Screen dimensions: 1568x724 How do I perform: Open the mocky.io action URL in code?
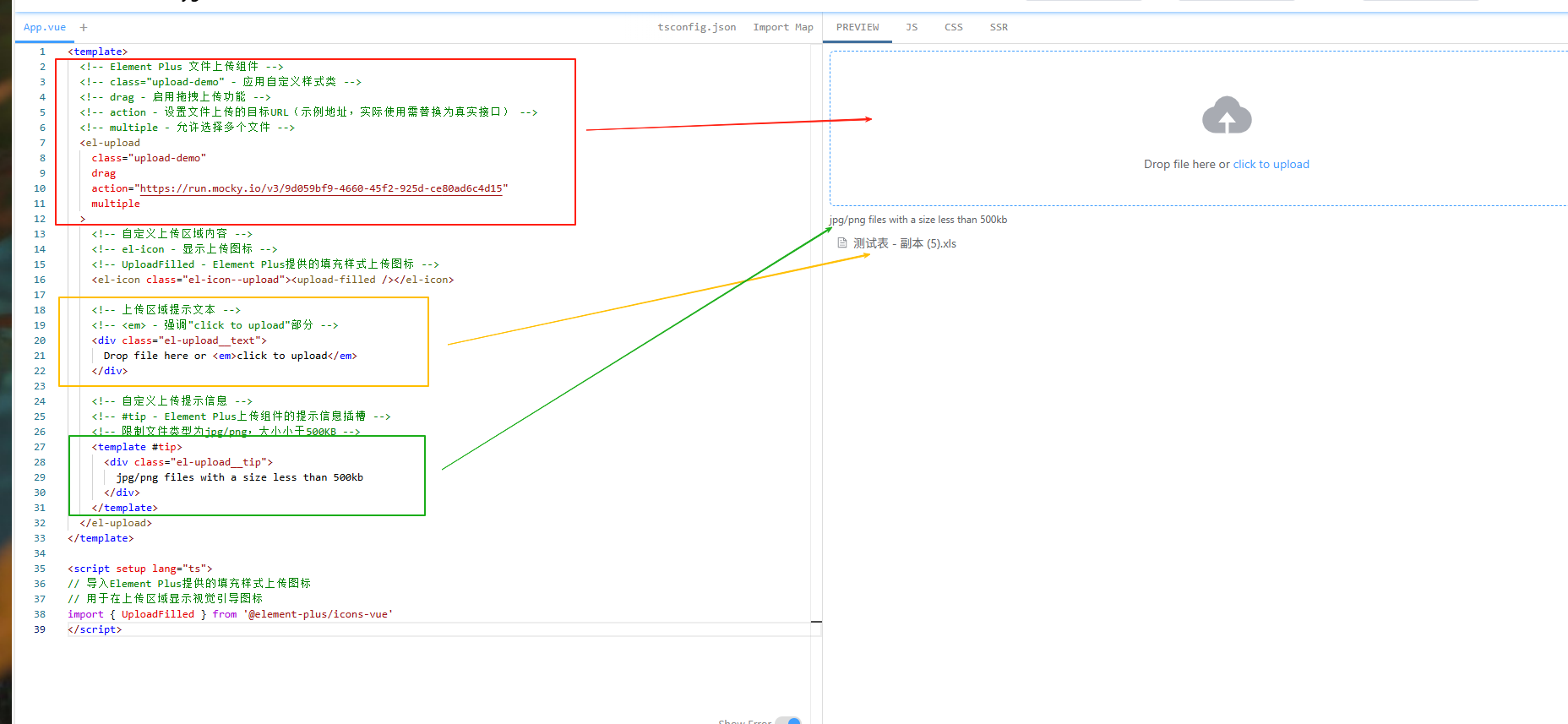point(321,188)
